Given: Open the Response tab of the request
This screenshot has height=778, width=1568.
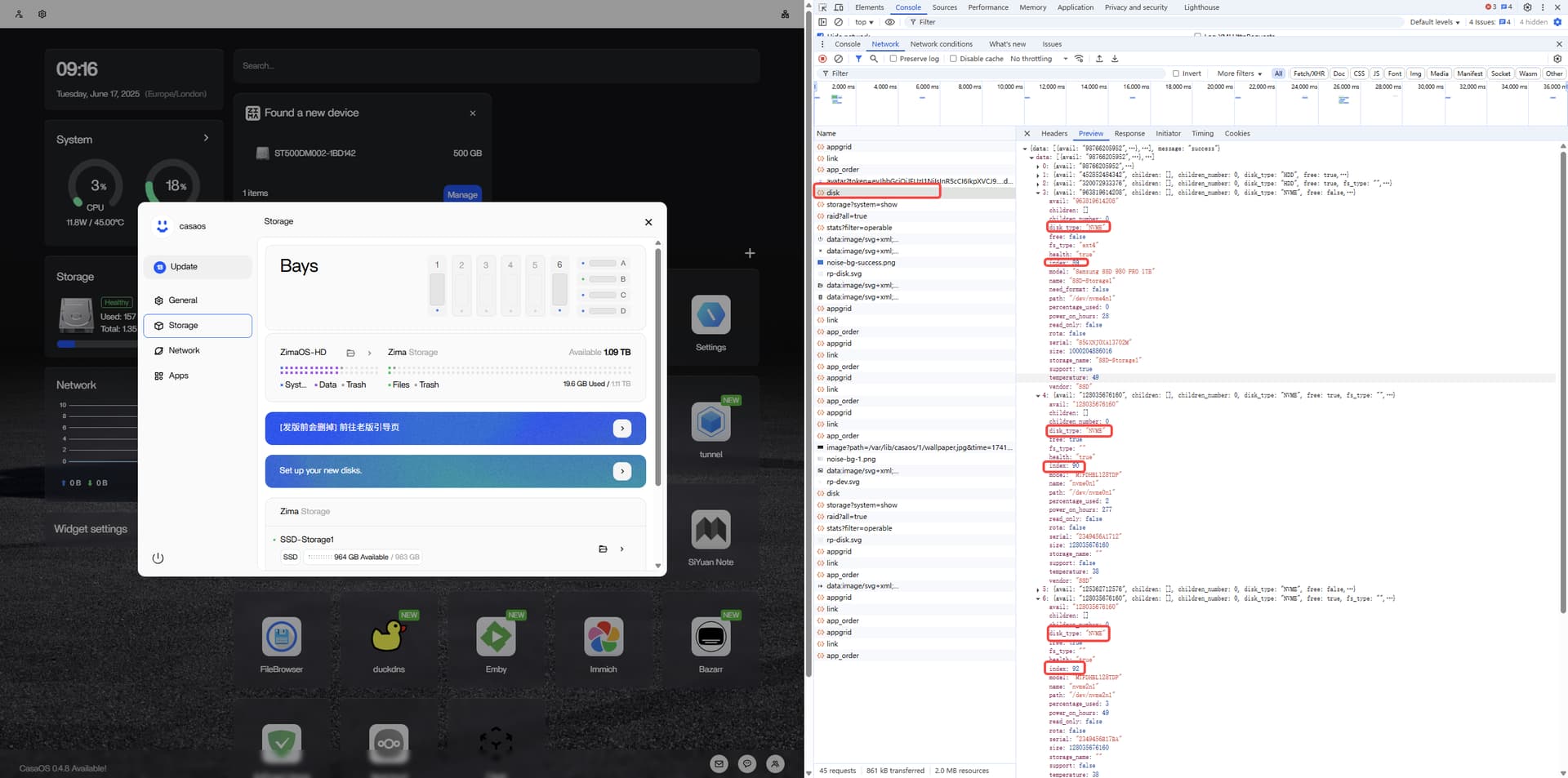Looking at the screenshot, I should (x=1129, y=134).
